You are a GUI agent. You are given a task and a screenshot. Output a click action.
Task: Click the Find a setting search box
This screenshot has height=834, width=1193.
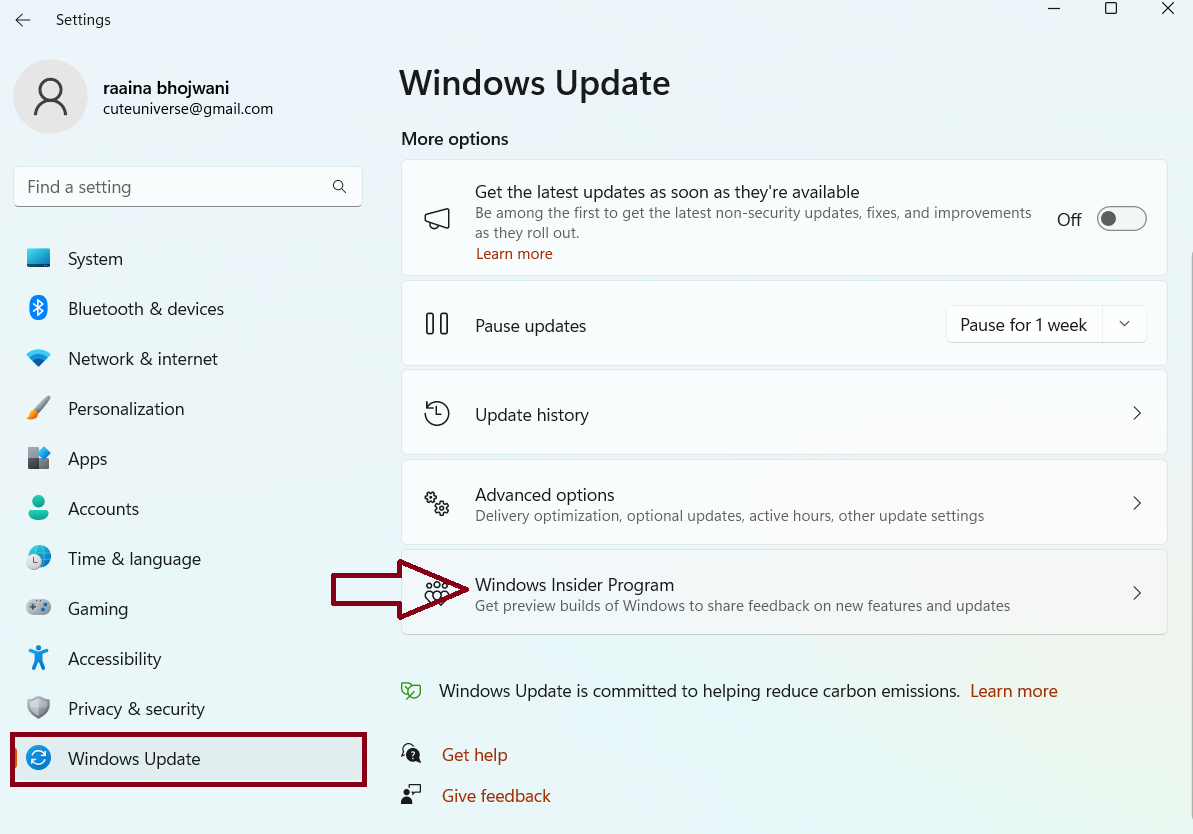(175, 187)
